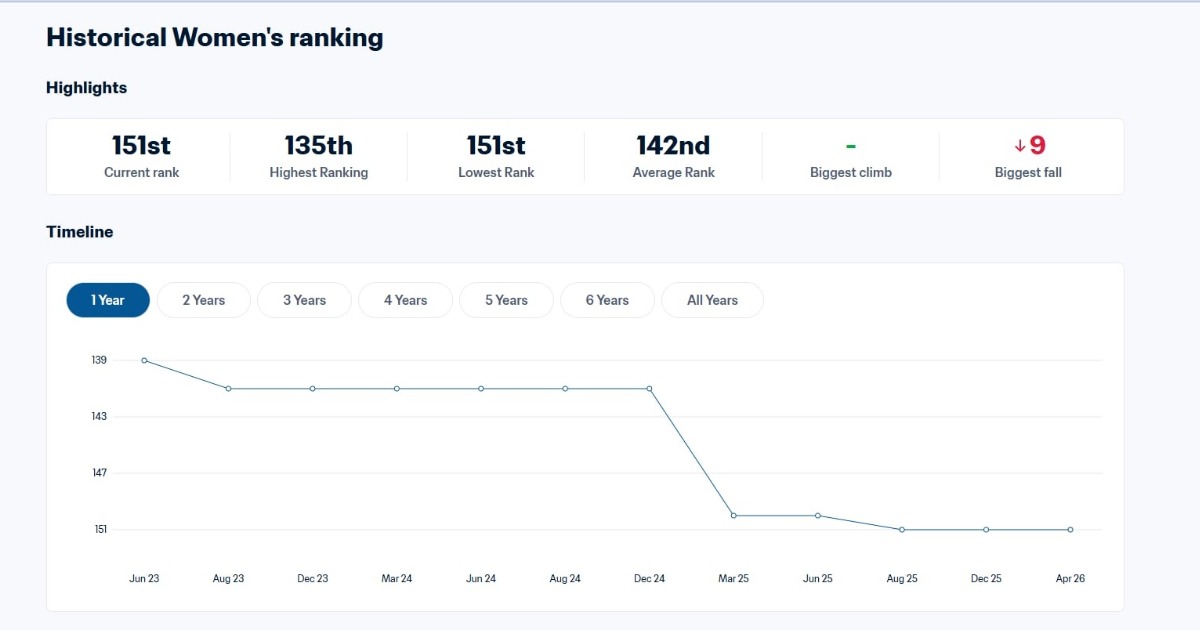This screenshot has width=1200, height=630.
Task: Switch the chart to 5 Years
Action: click(x=506, y=300)
